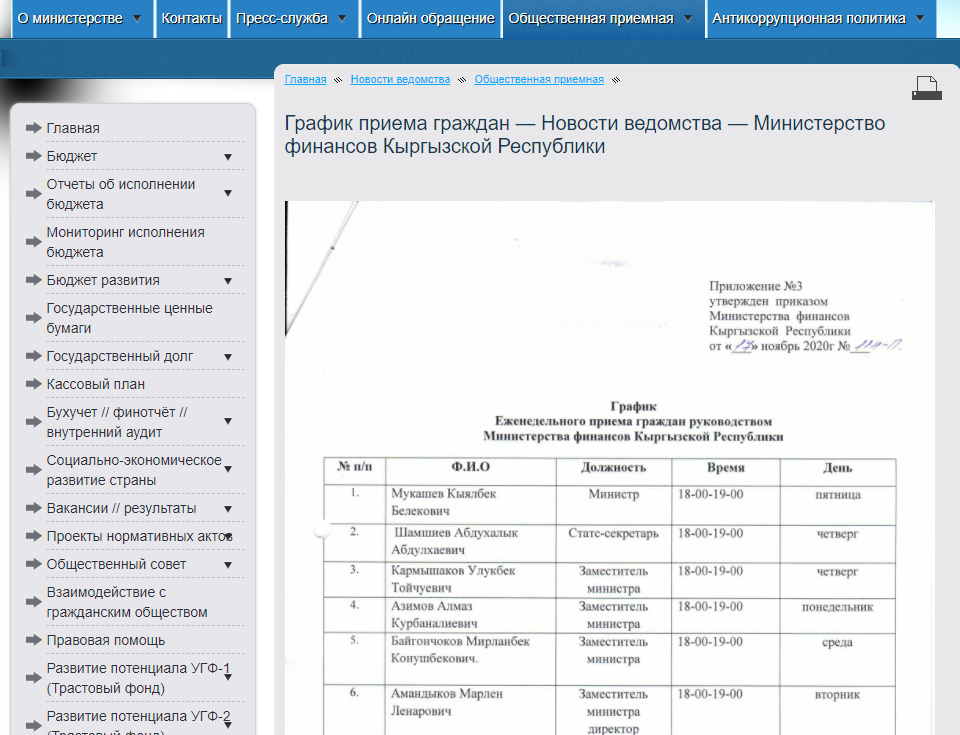Click the arrow icon beside Проекты нормативных актов
This screenshot has height=735, width=960.
coord(32,537)
